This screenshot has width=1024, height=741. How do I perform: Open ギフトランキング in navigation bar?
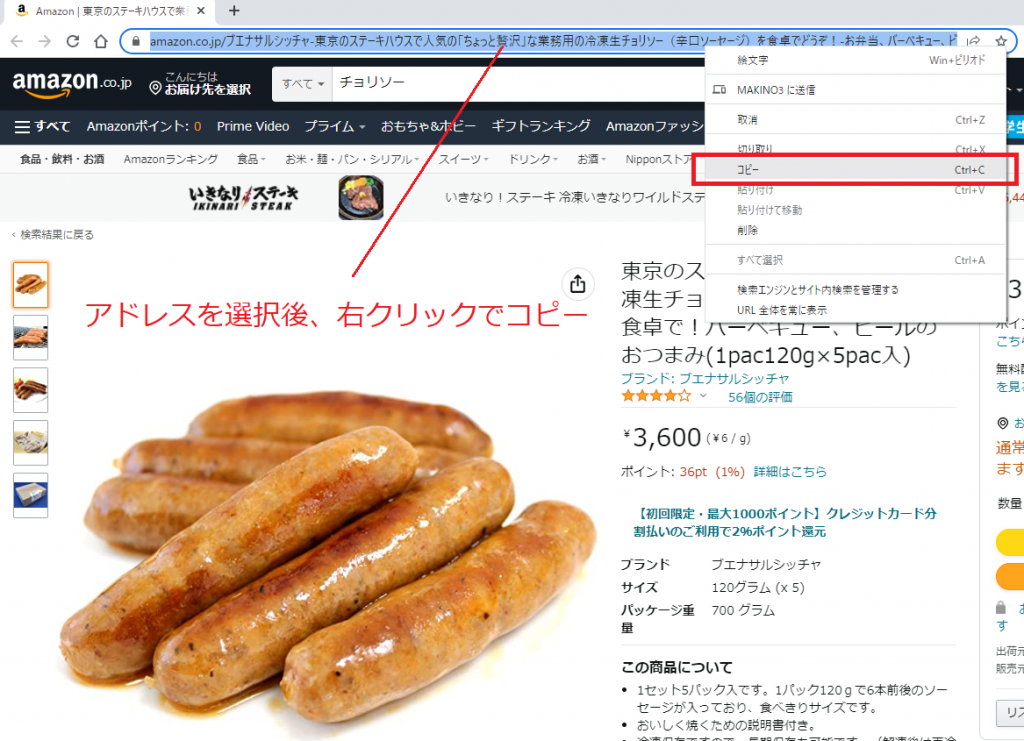click(541, 126)
